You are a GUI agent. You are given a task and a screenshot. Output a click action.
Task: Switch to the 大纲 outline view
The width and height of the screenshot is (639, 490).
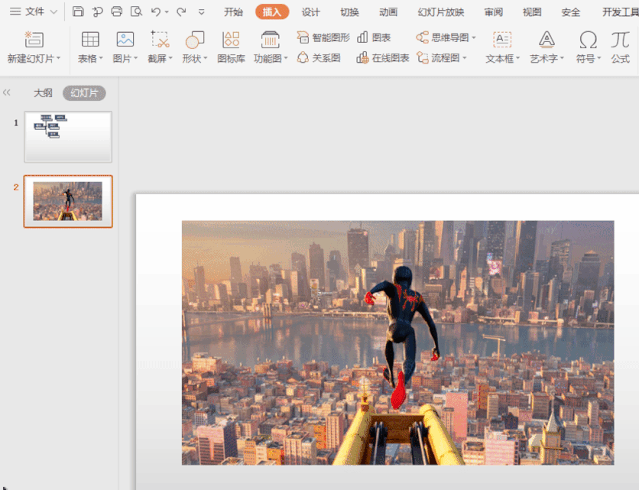(43, 93)
